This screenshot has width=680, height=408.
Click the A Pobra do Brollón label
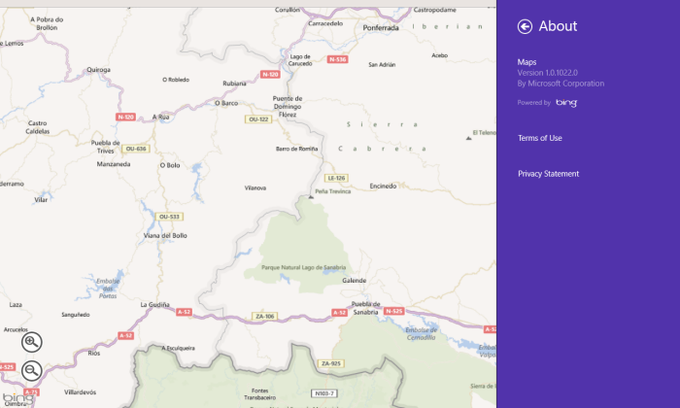coord(47,23)
